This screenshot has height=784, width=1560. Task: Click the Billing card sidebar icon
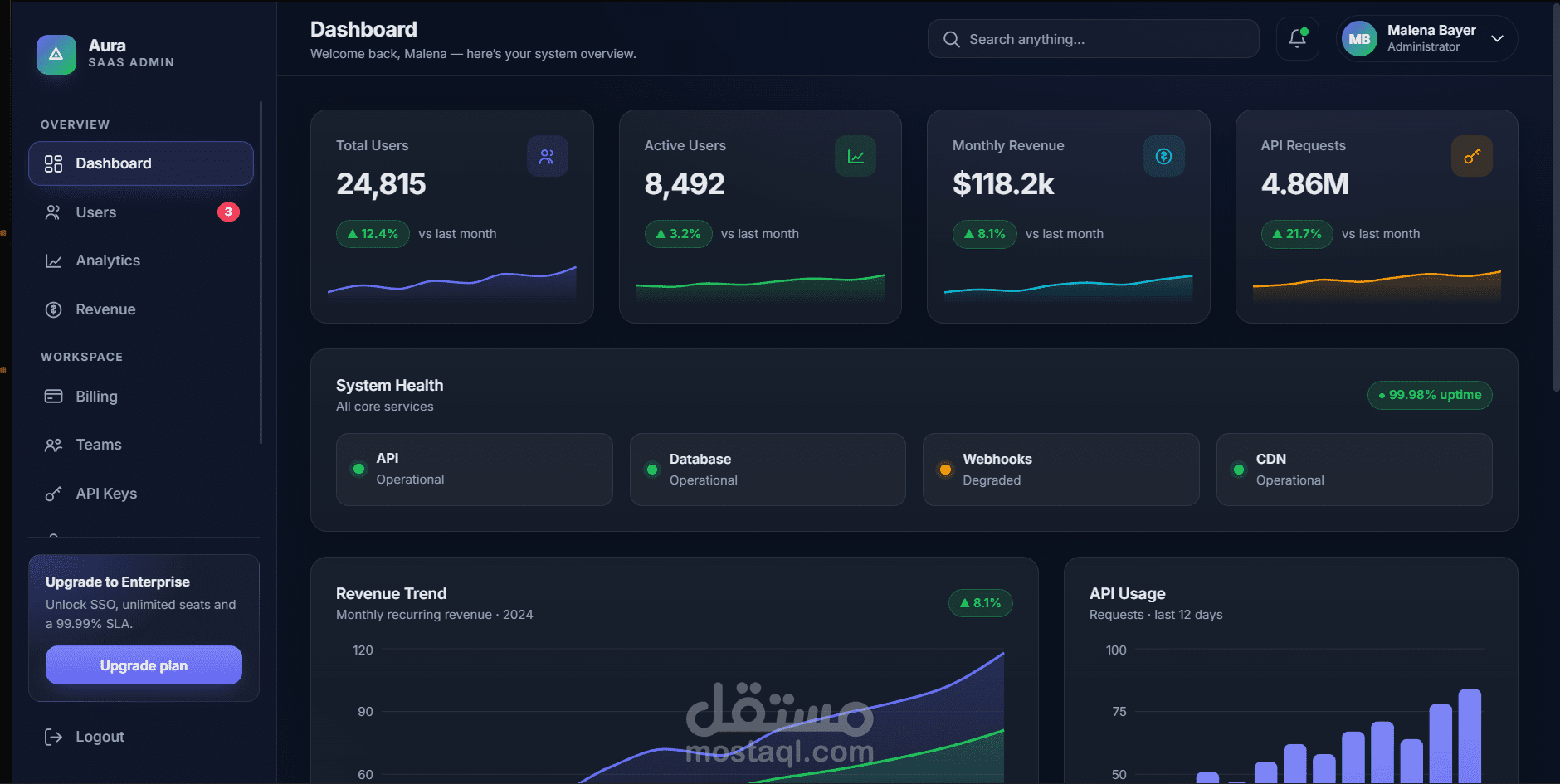(x=53, y=397)
